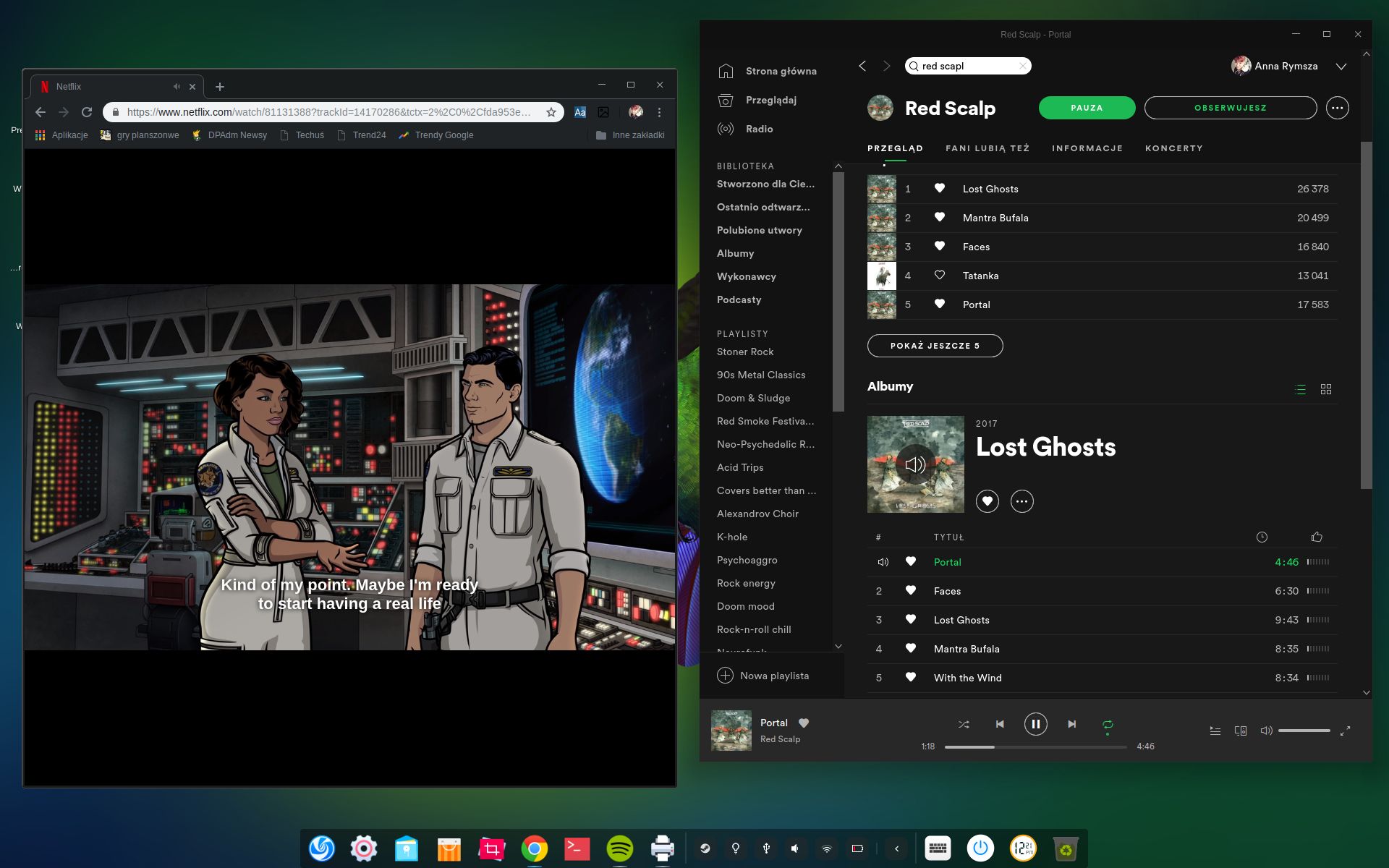Image resolution: width=1389 pixels, height=868 pixels.
Task: Open the Koncerty tab
Action: 1173,148
